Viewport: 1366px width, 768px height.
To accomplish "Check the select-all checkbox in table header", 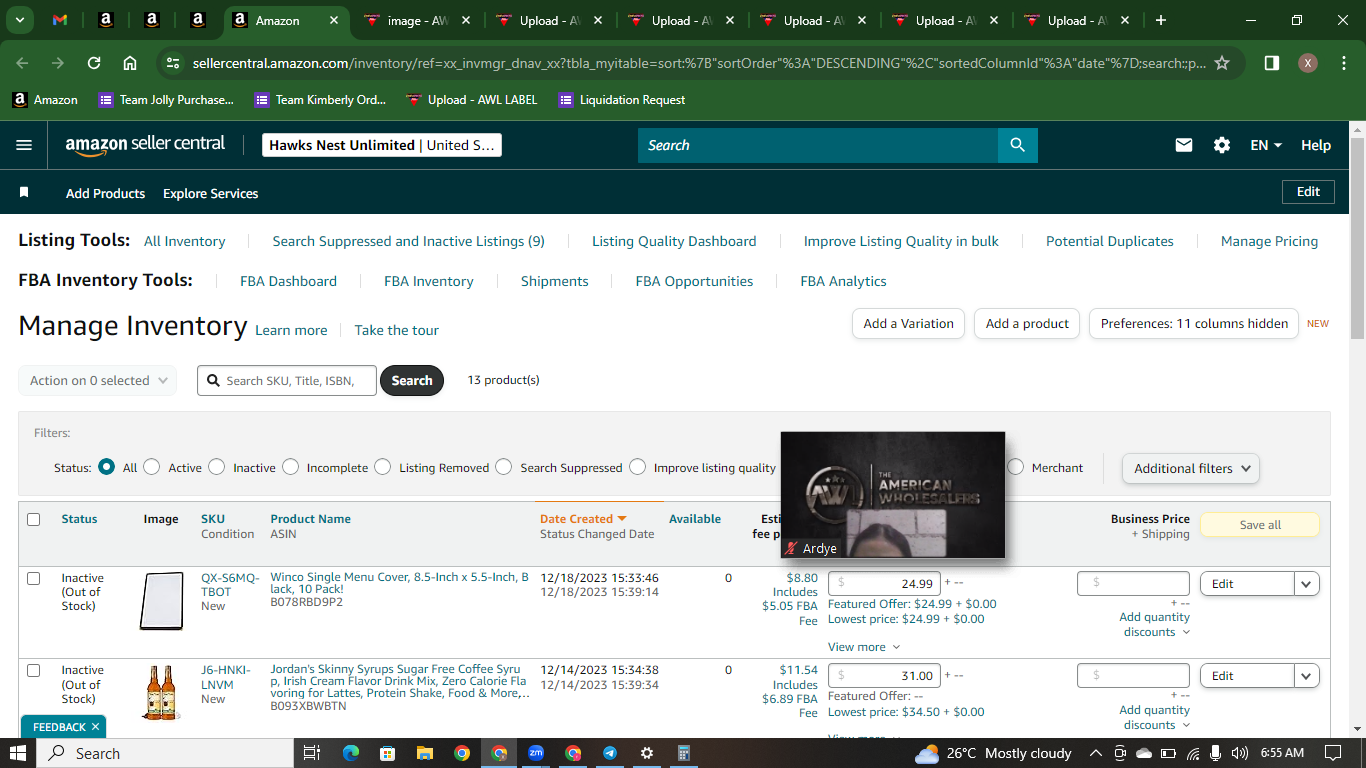I will click(34, 519).
